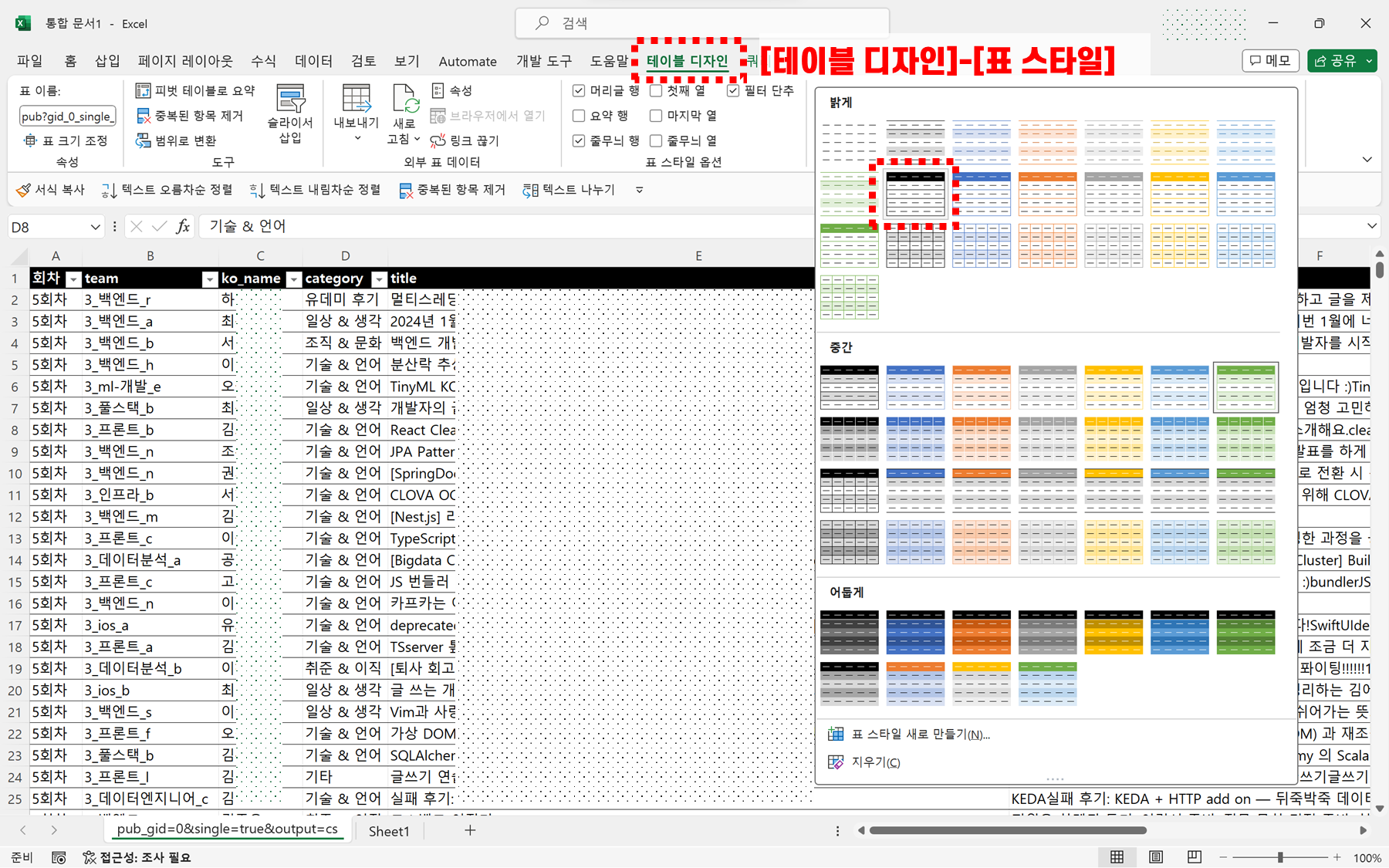
Task: Toggle First Column (첫째 열) checkbox
Action: [x=656, y=91]
